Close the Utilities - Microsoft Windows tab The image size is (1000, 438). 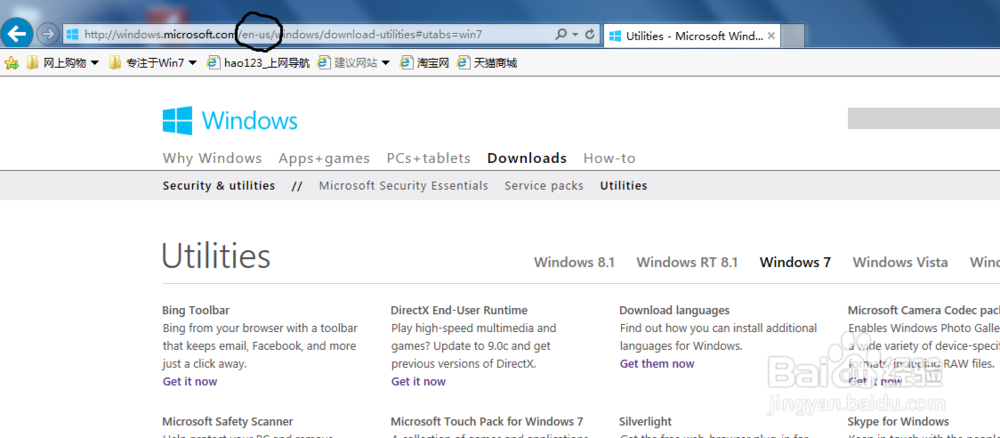click(x=771, y=36)
